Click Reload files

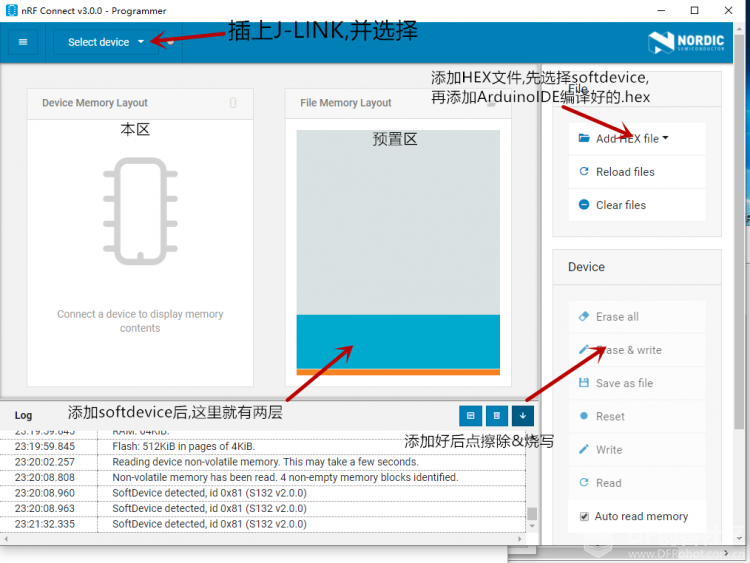[x=637, y=172]
